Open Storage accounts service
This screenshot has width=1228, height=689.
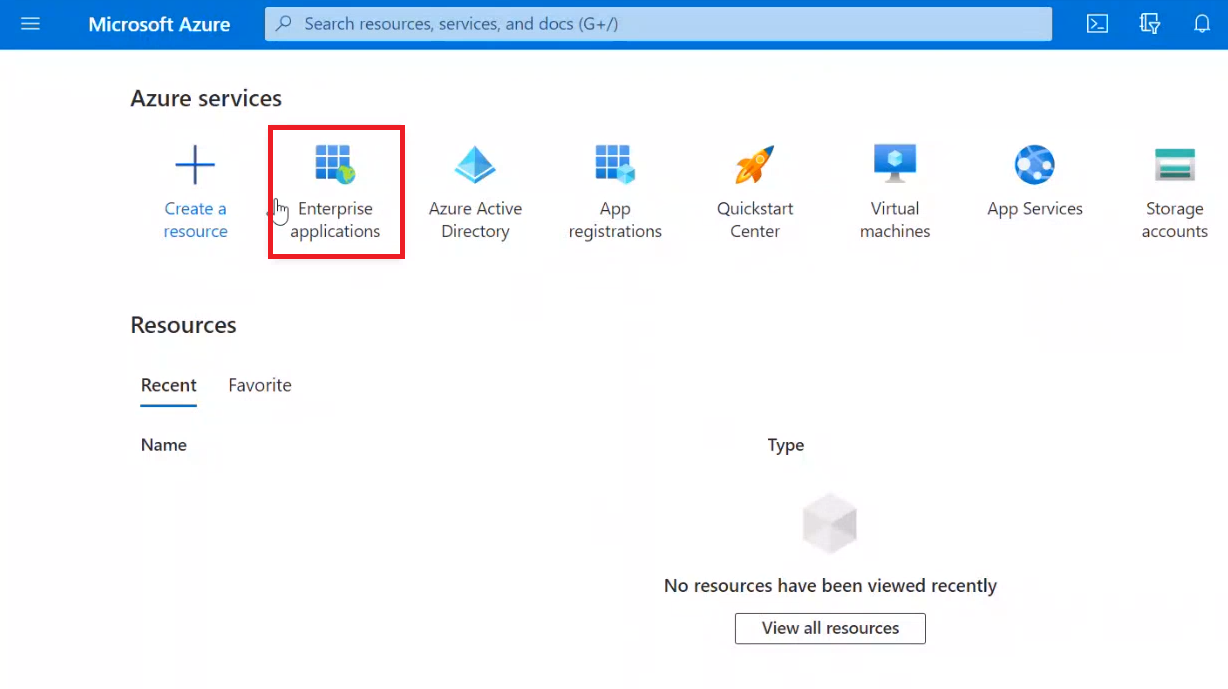(x=1175, y=190)
